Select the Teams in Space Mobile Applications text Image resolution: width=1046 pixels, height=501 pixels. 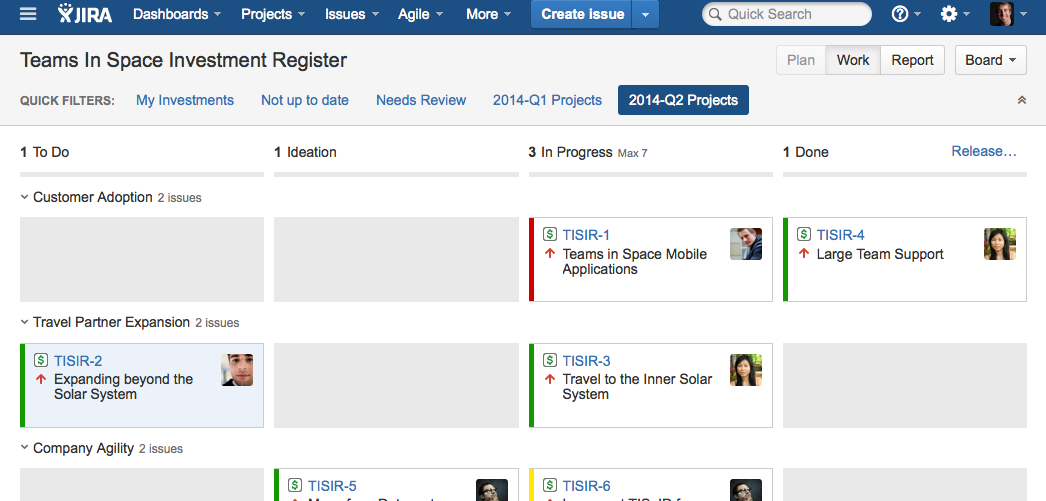(634, 262)
